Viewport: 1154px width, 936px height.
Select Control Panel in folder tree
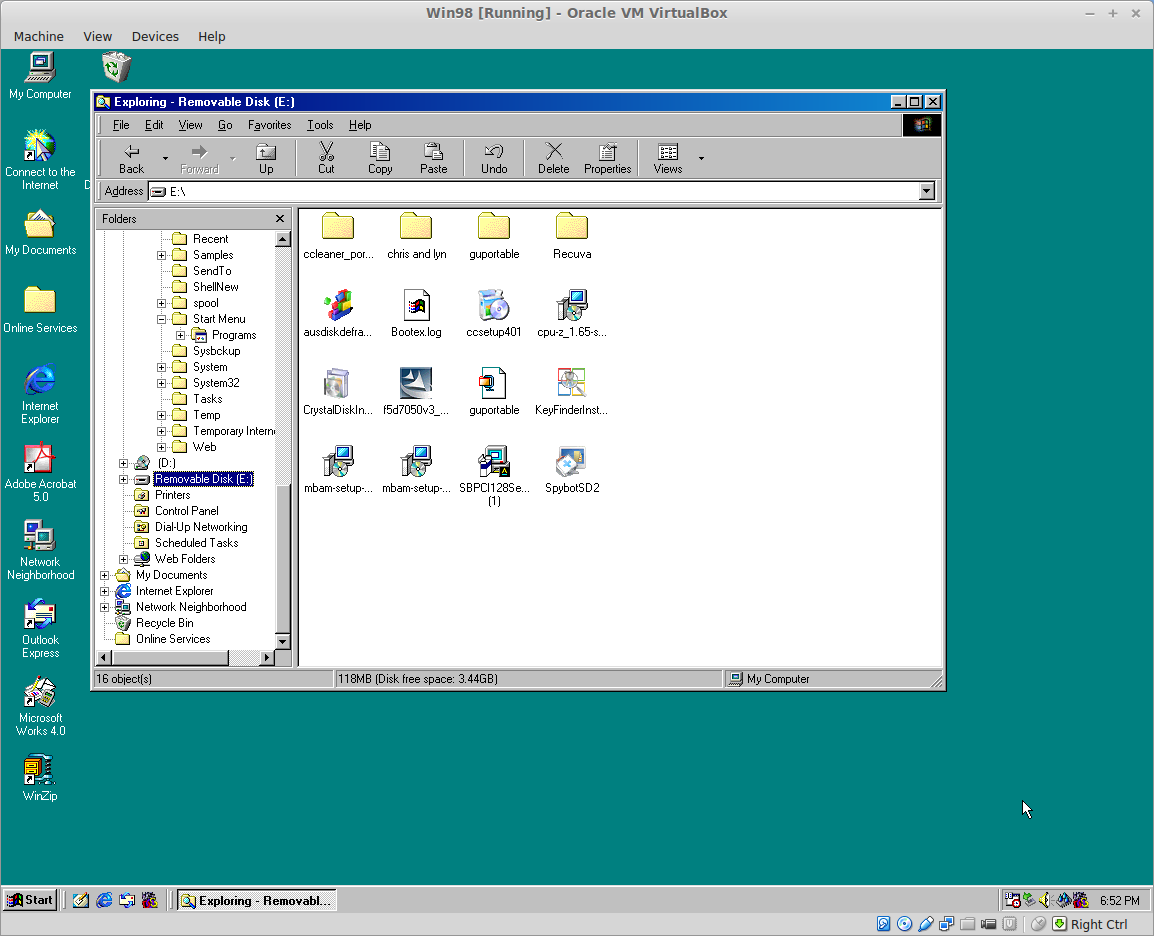pyautogui.click(x=186, y=511)
